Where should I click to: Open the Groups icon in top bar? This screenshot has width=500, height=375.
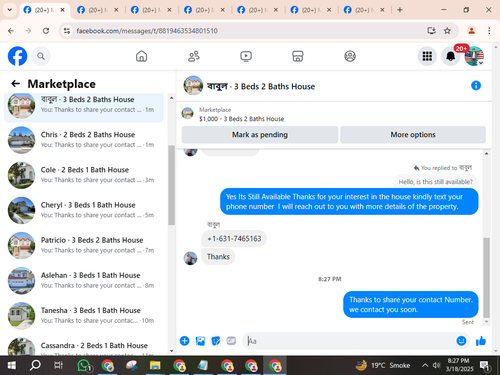point(350,56)
